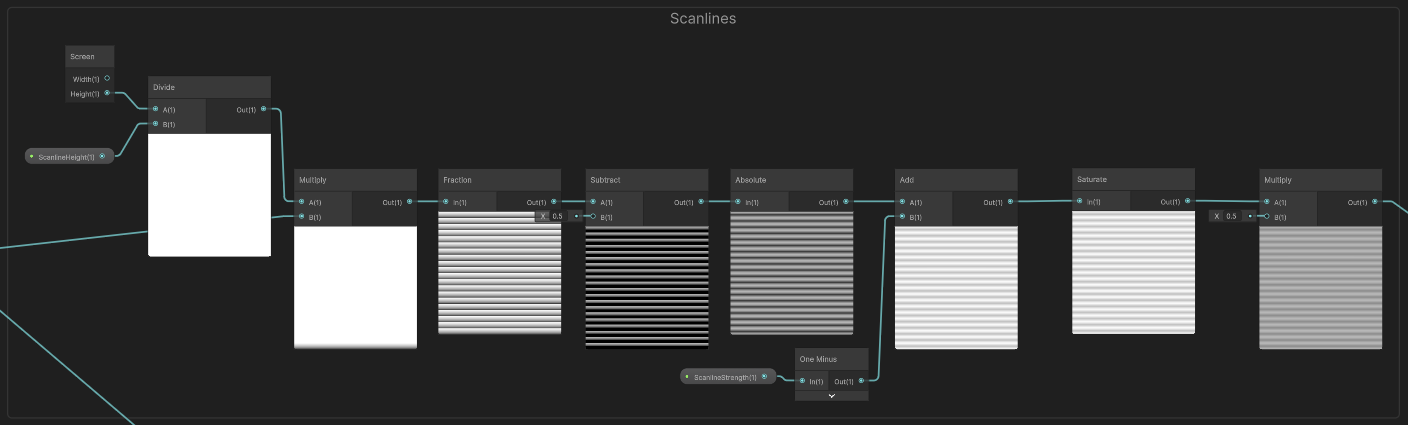
Task: Click the One Minus node Out port
Action: click(x=861, y=381)
